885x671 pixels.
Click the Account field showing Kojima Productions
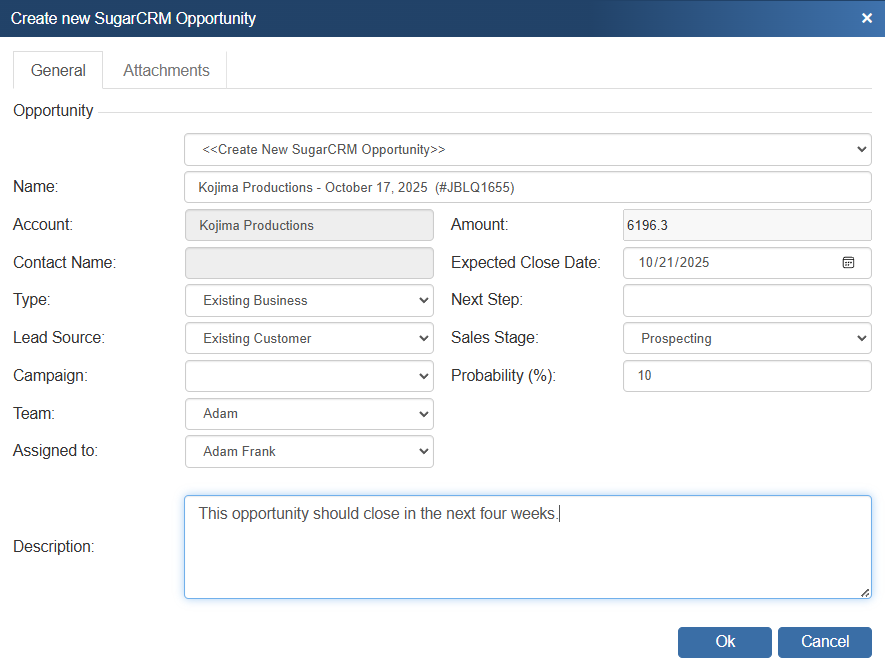point(309,225)
